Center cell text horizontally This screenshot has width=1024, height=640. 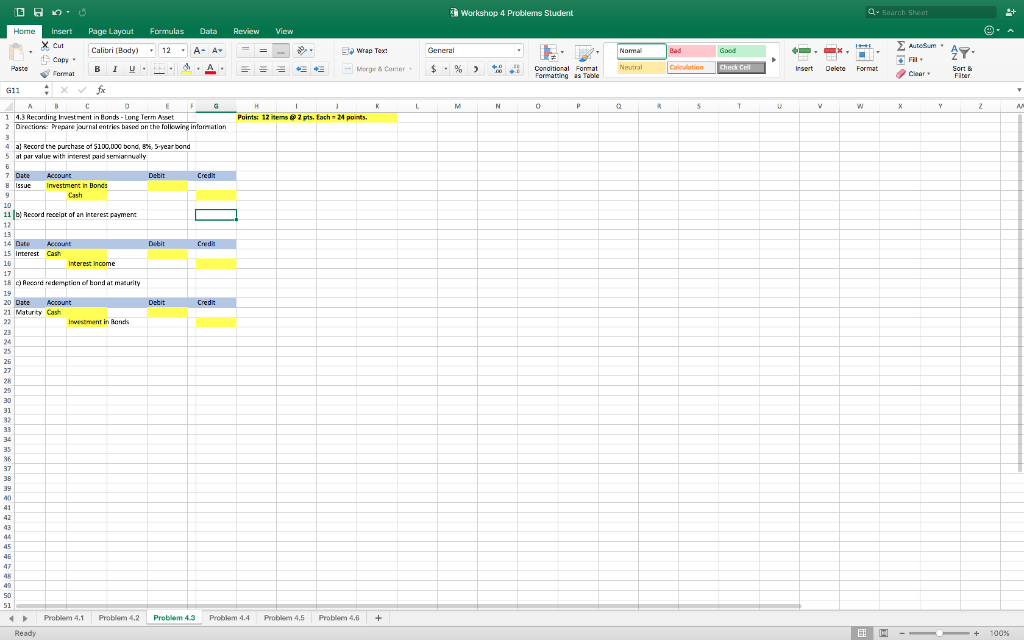(x=263, y=69)
